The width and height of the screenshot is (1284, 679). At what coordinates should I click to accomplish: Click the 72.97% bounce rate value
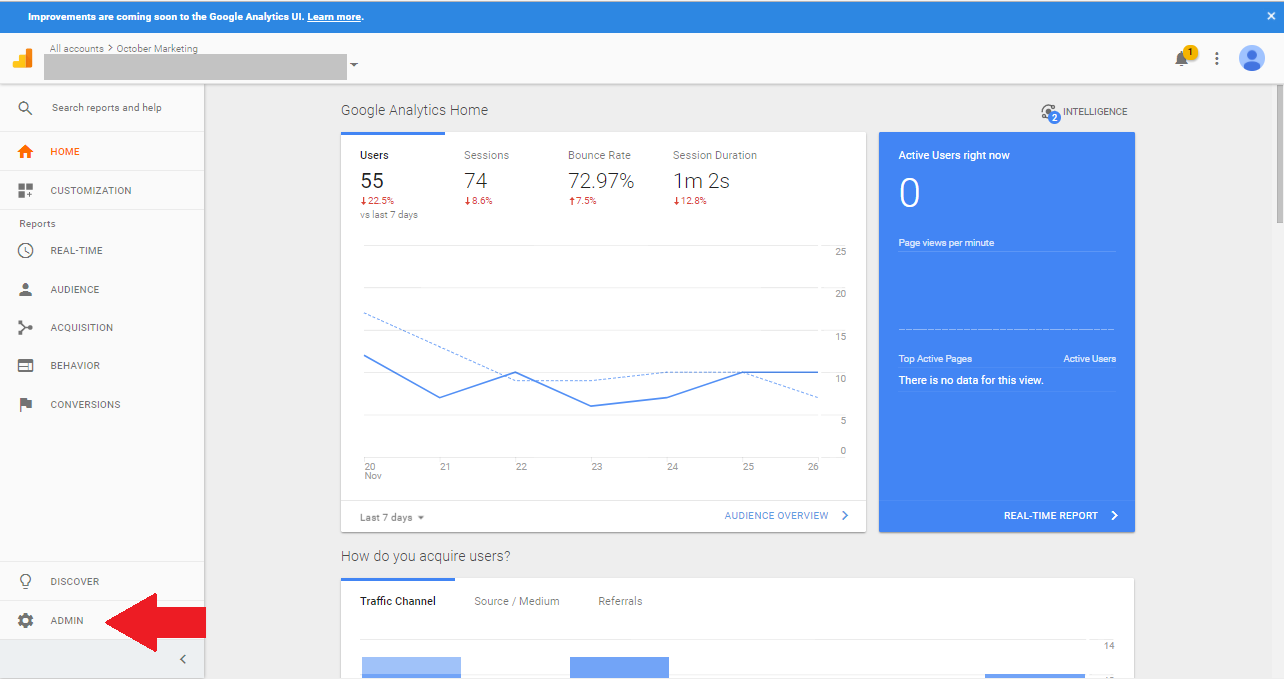click(x=601, y=181)
